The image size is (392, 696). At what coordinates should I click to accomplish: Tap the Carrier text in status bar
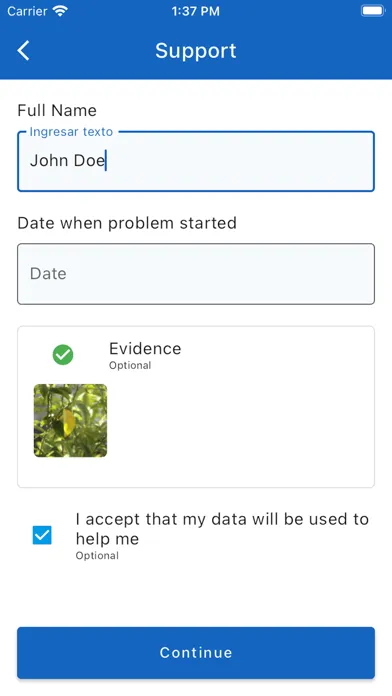pos(27,11)
